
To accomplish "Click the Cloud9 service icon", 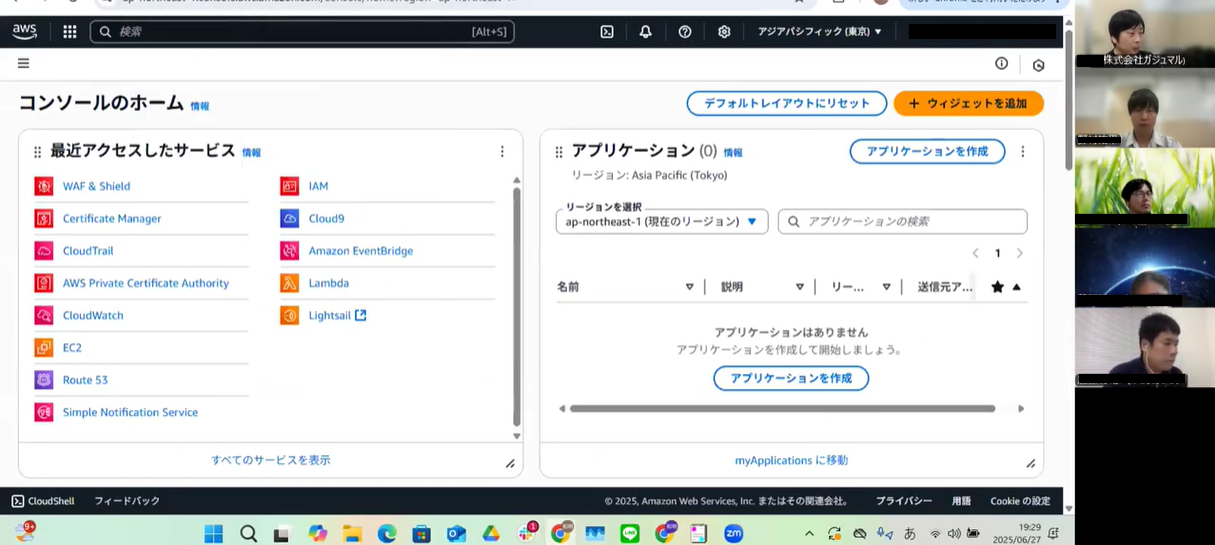I will 289,218.
